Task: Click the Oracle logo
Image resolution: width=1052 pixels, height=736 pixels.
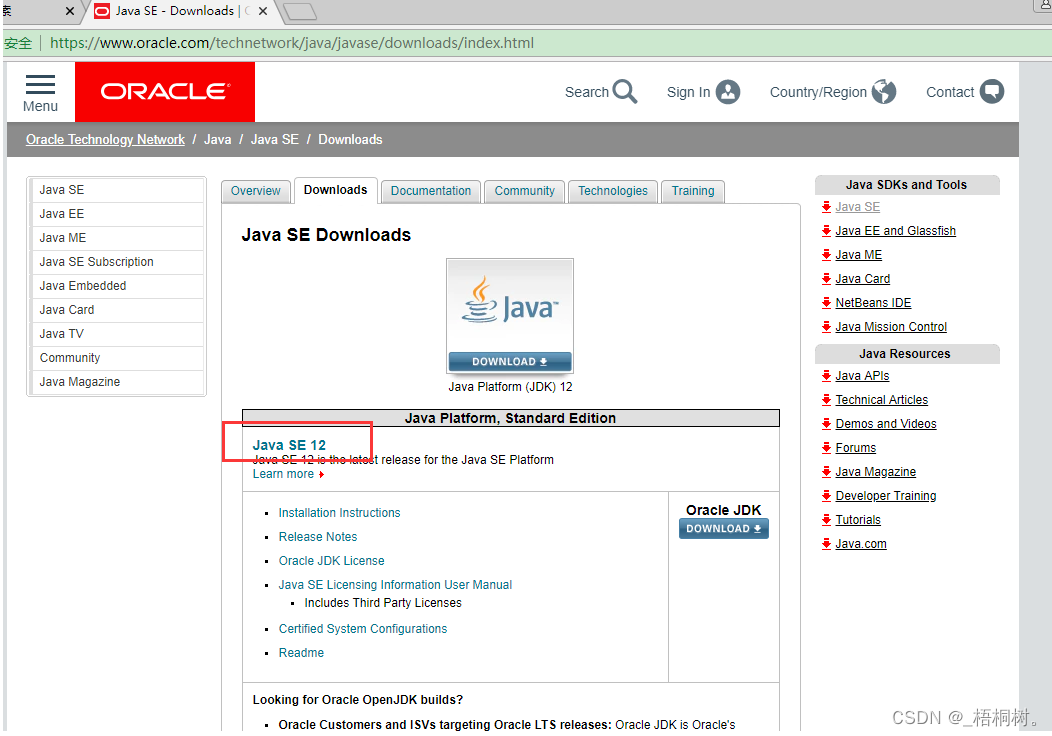Action: point(165,92)
